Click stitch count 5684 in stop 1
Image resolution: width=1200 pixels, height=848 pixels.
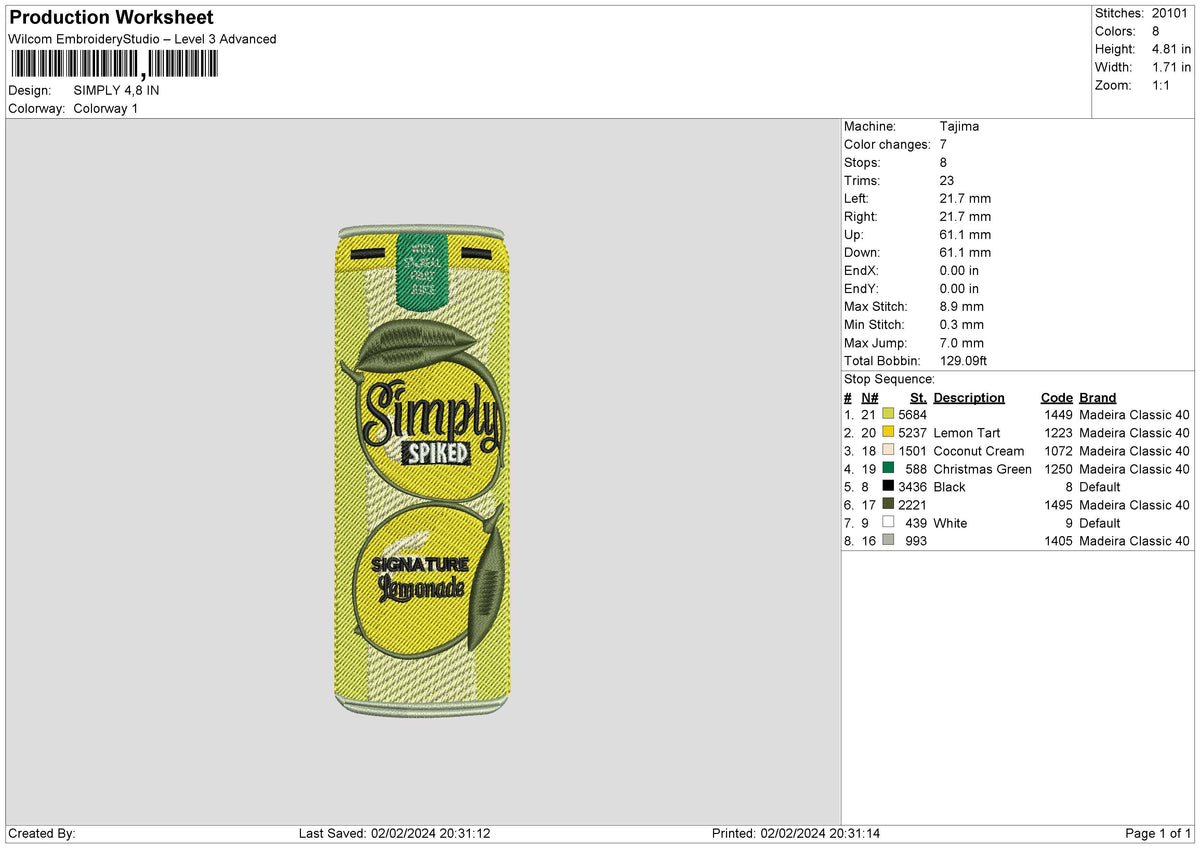pyautogui.click(x=913, y=415)
